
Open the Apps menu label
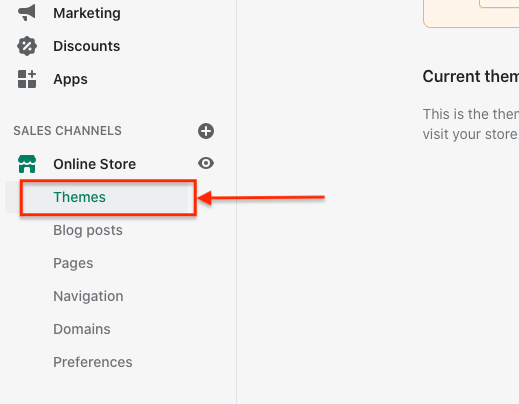coord(70,79)
